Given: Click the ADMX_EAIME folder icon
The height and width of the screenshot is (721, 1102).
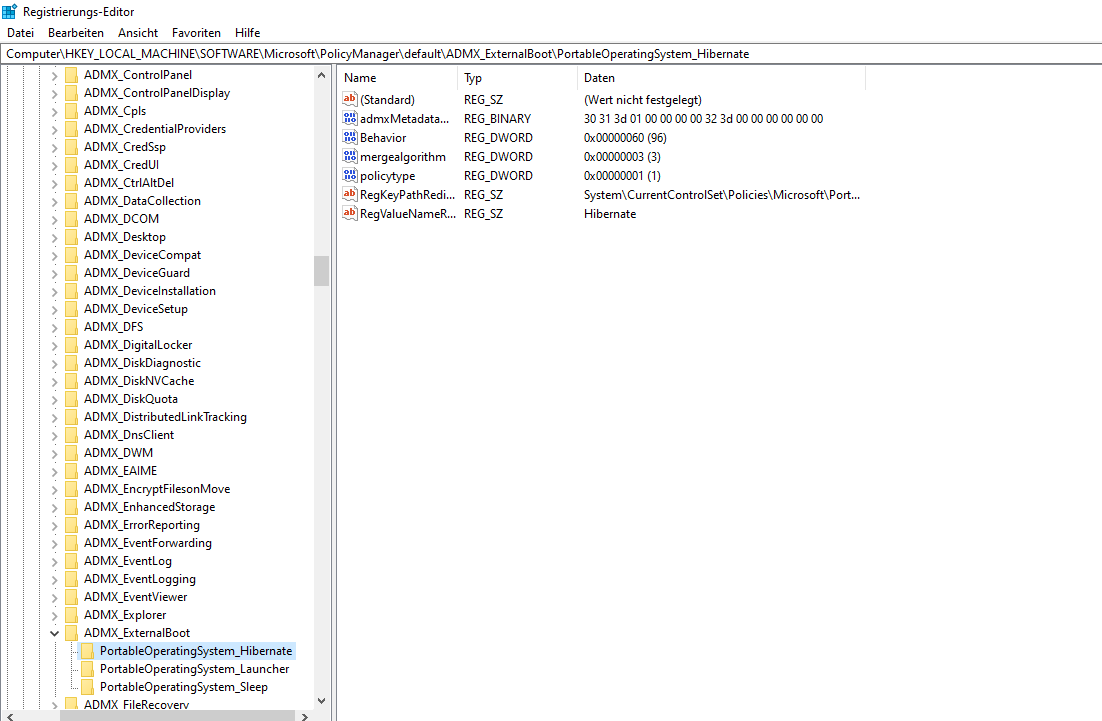Looking at the screenshot, I should click(71, 471).
